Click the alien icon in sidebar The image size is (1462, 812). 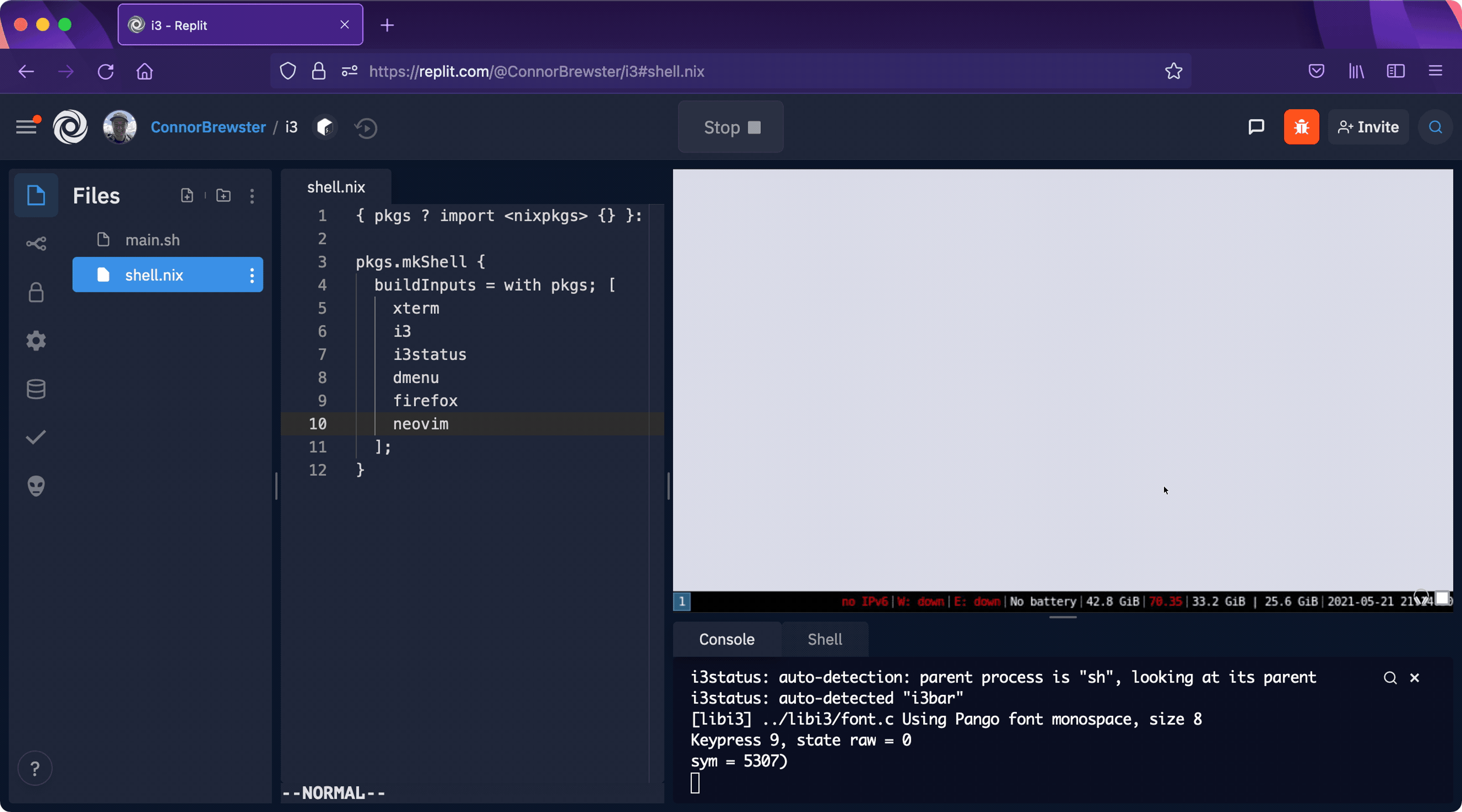36,486
